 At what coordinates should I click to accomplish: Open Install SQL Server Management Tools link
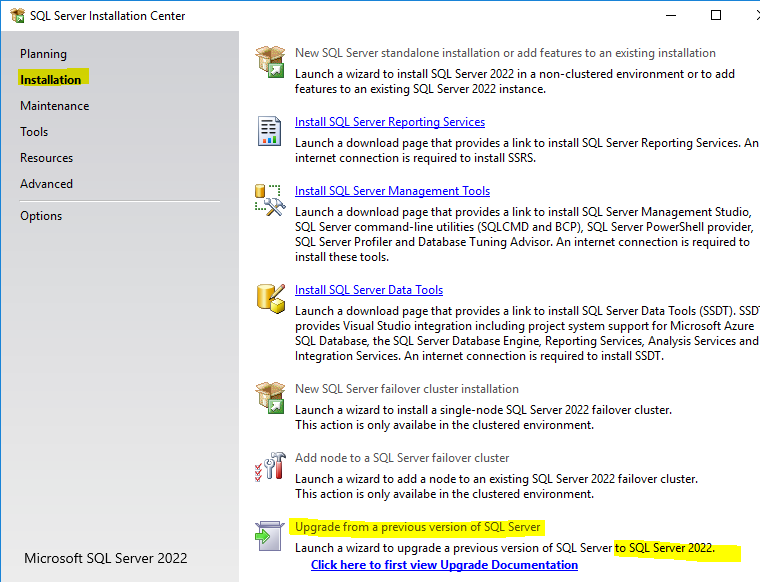click(x=392, y=191)
